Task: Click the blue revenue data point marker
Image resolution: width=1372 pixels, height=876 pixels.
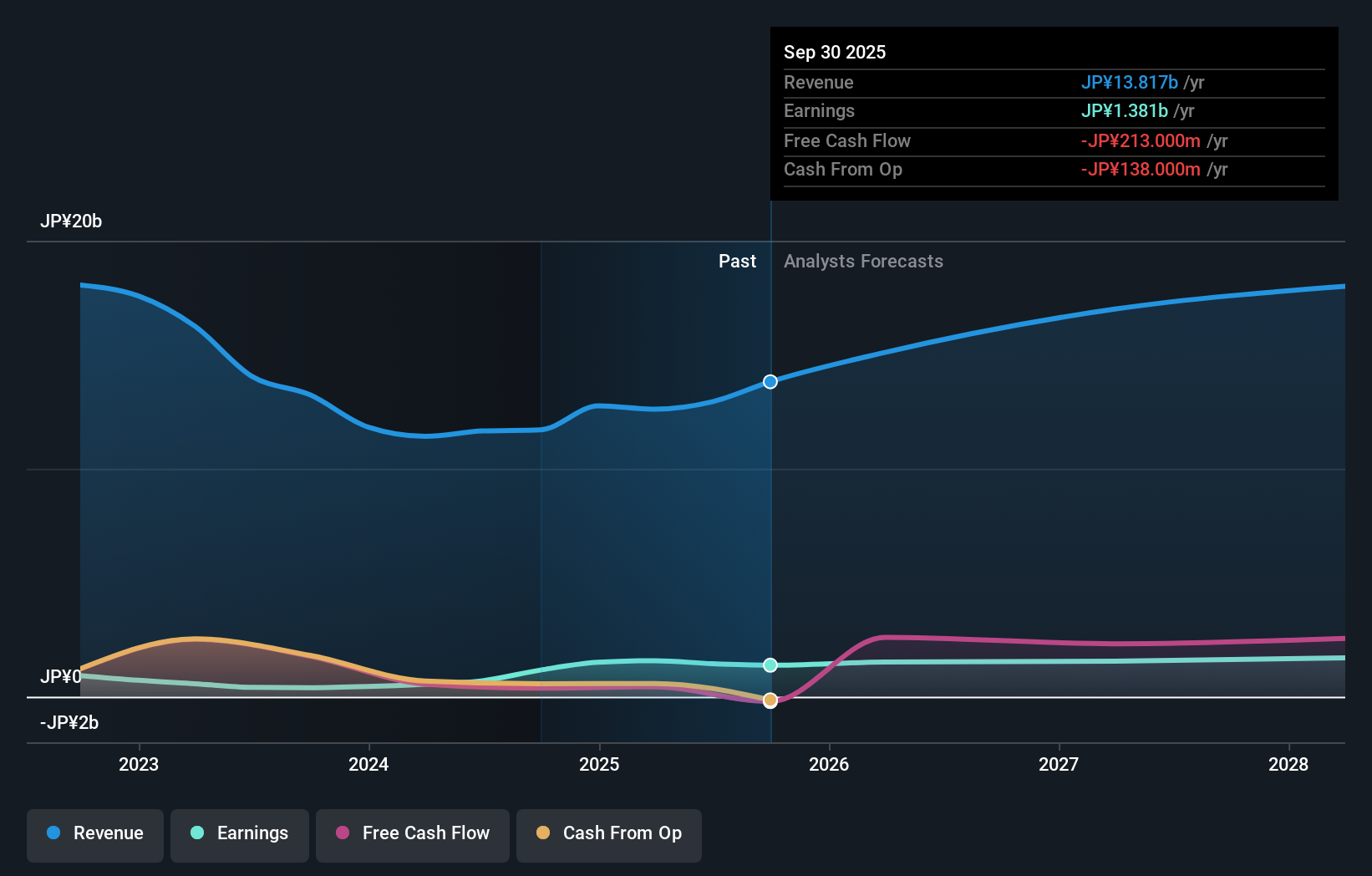Action: pyautogui.click(x=770, y=382)
